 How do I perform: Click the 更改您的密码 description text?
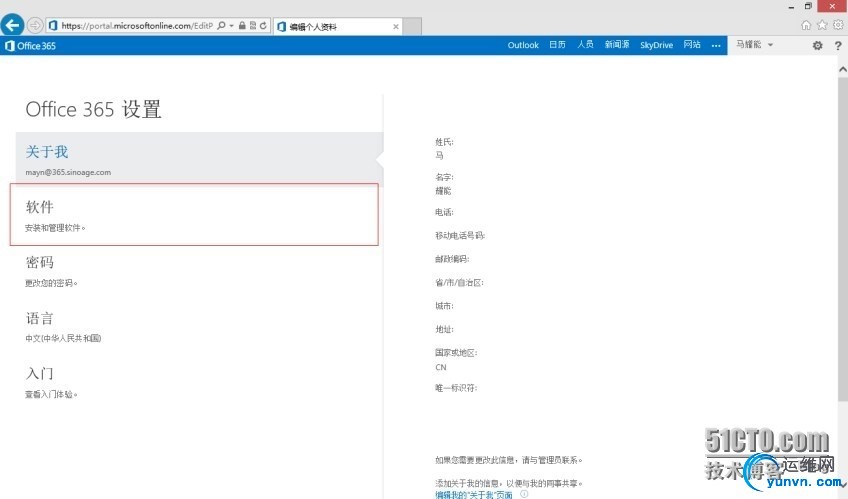51,283
